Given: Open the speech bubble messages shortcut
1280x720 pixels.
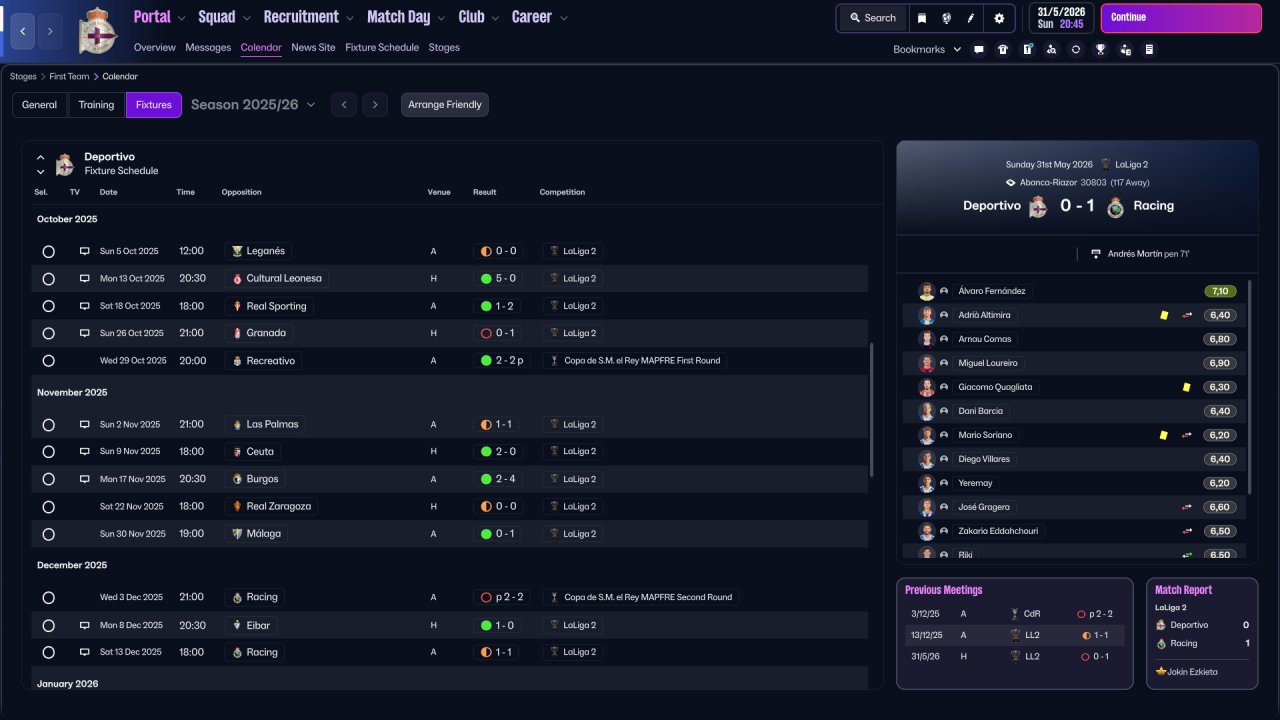Looking at the screenshot, I should pyautogui.click(x=978, y=49).
